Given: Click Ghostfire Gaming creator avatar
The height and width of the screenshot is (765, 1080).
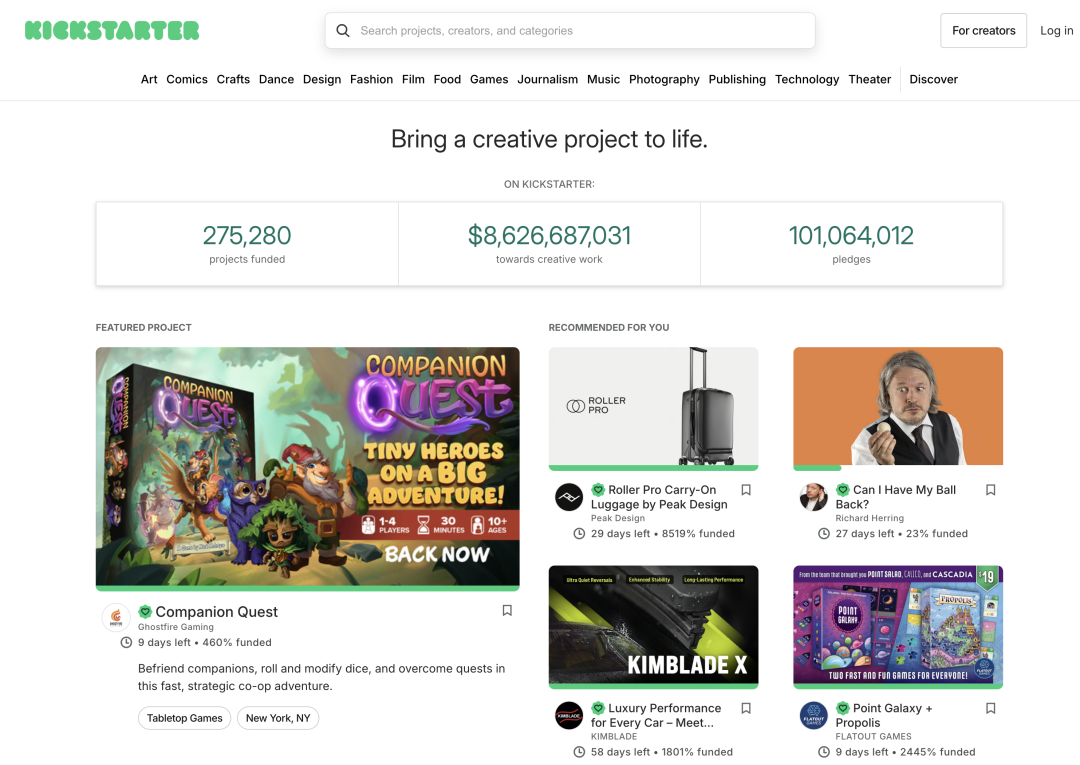Looking at the screenshot, I should (117, 617).
